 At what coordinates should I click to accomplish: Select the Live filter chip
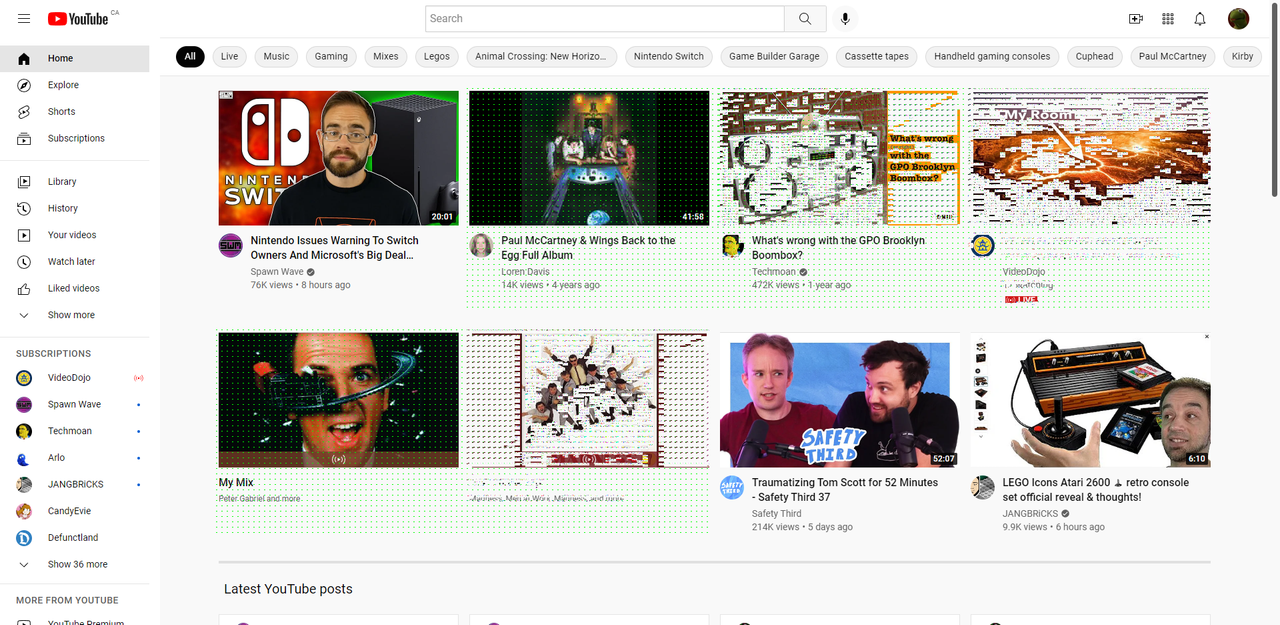[230, 56]
